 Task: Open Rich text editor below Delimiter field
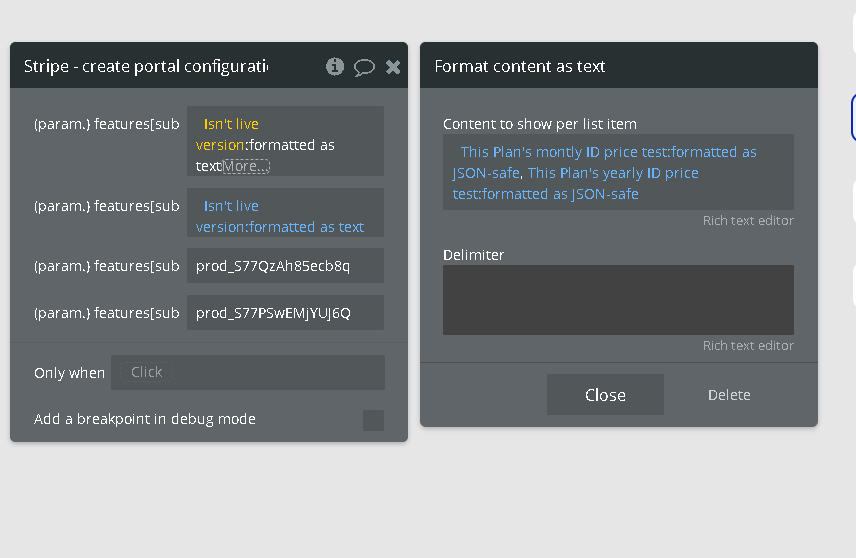tap(747, 345)
